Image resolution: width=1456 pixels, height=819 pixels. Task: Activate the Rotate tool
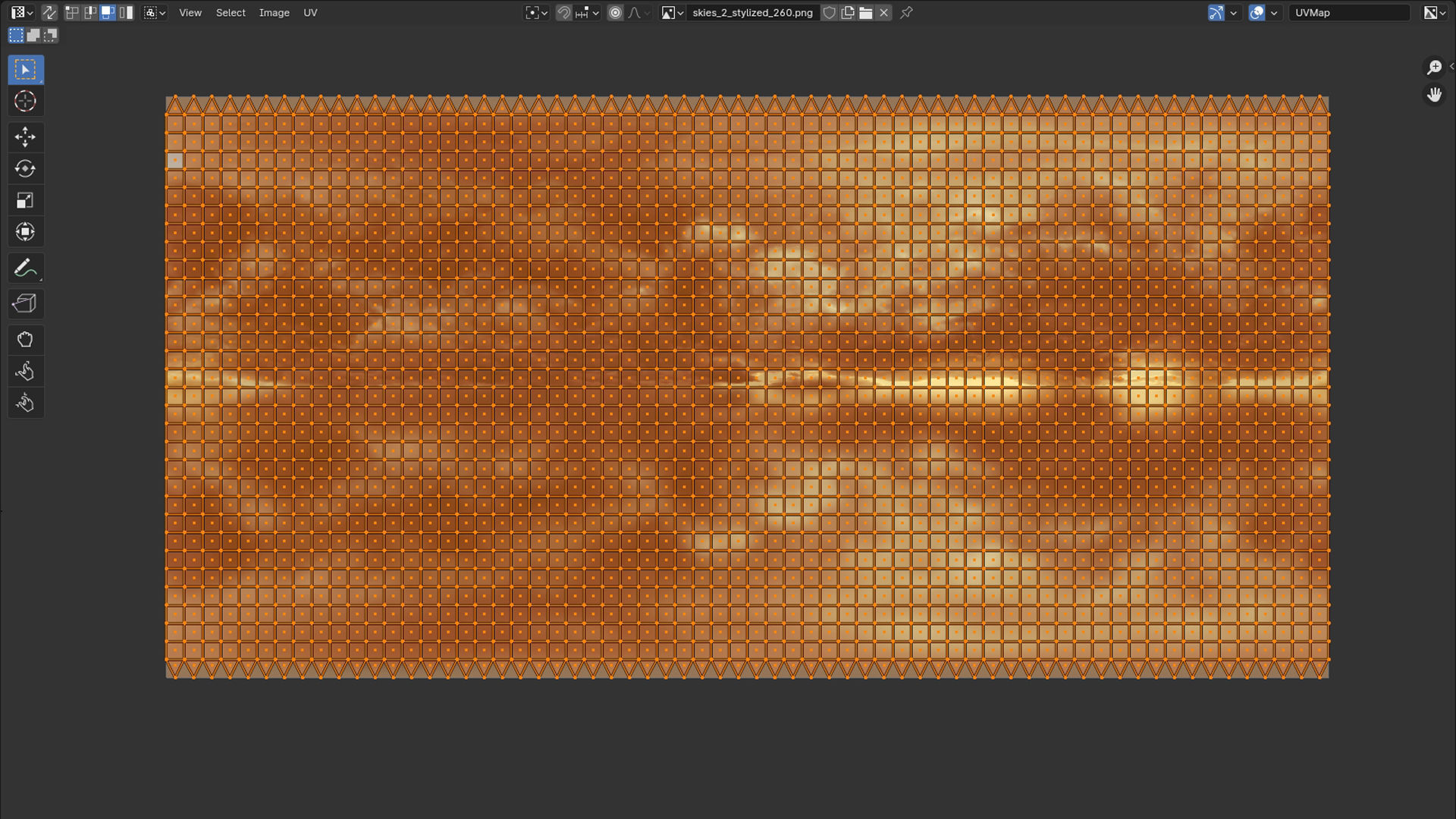click(25, 168)
